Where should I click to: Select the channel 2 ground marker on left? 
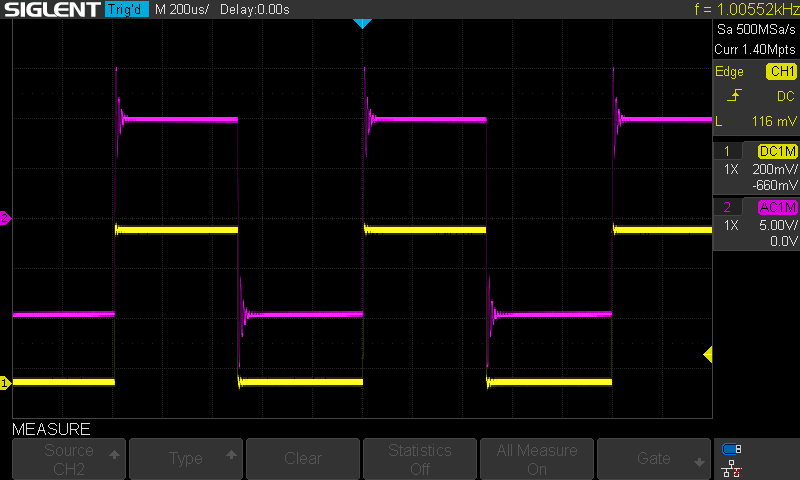pos(5,218)
